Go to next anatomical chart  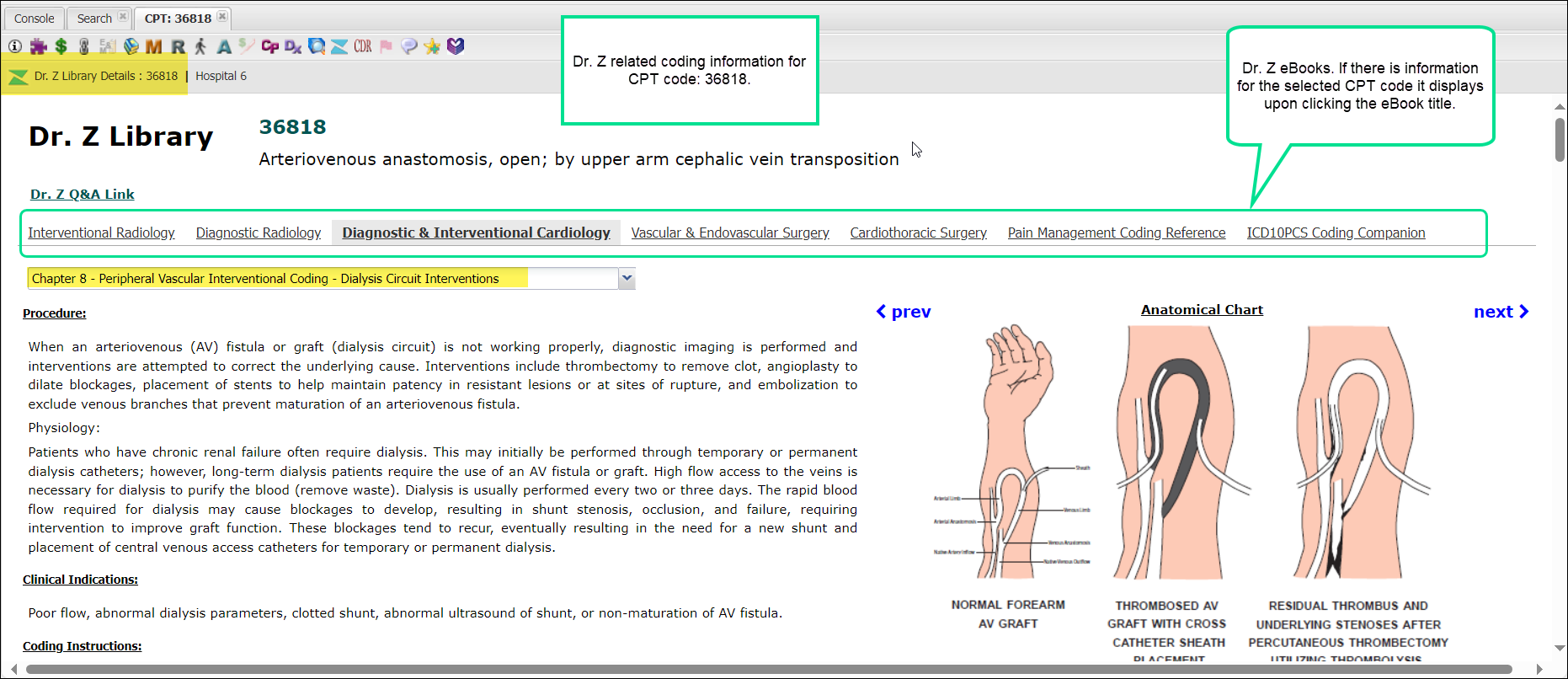1501,312
